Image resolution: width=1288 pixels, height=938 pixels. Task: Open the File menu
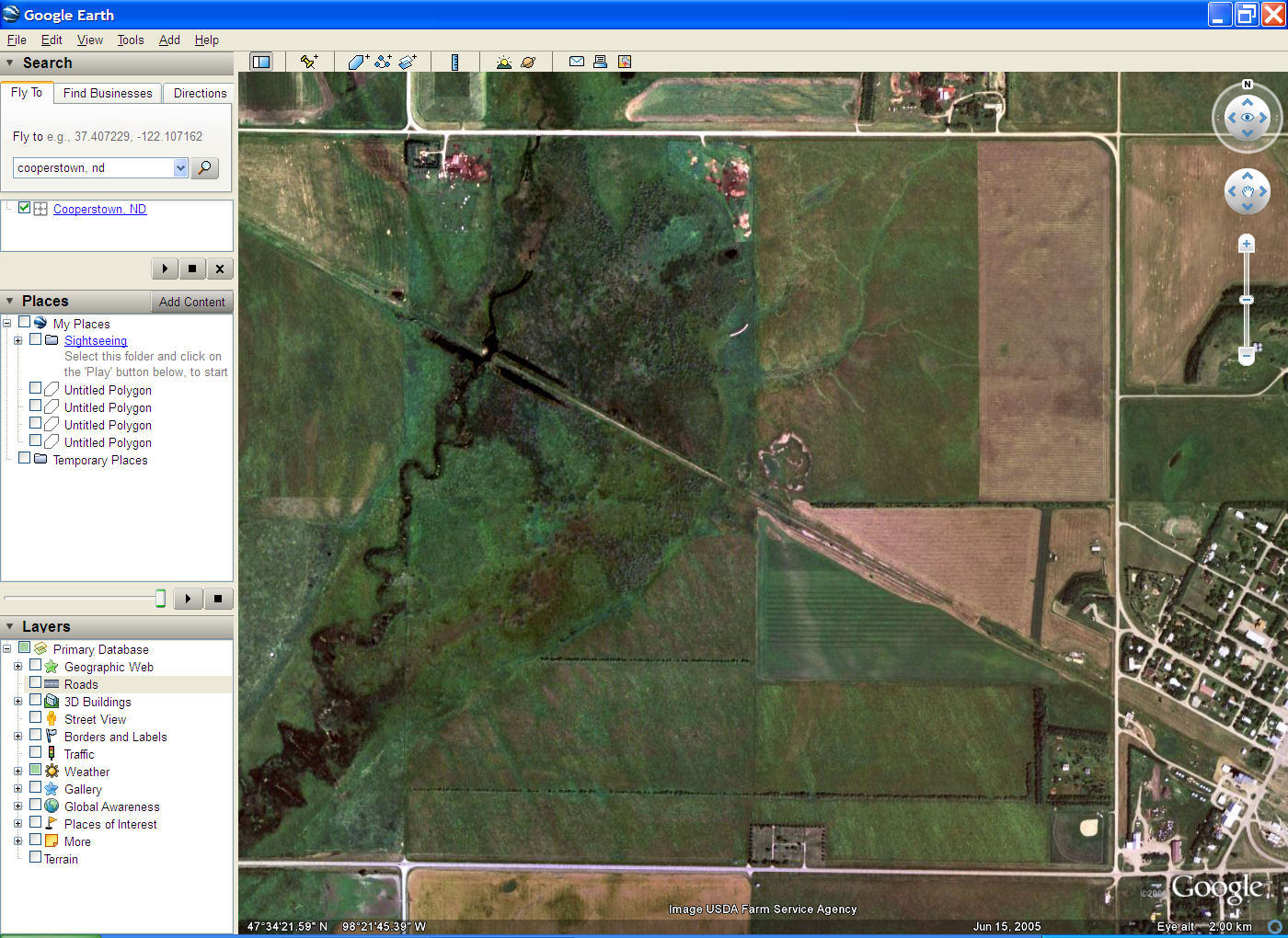pyautogui.click(x=17, y=40)
